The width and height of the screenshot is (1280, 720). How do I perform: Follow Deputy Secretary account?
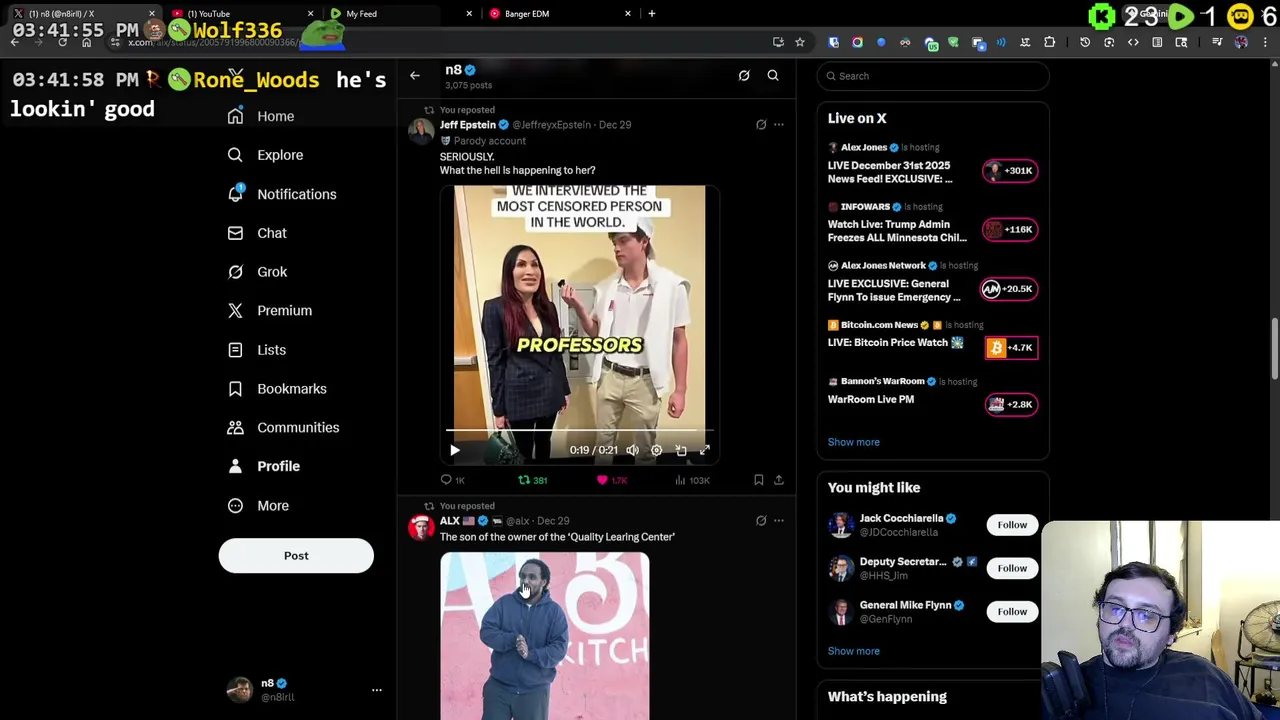pos(1012,568)
